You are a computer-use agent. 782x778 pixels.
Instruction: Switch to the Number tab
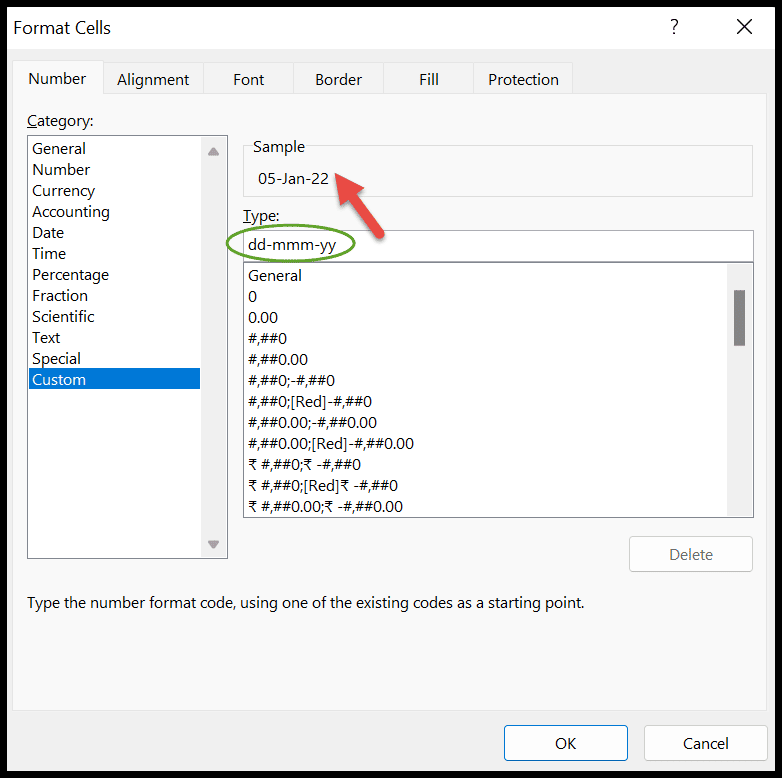coord(57,78)
